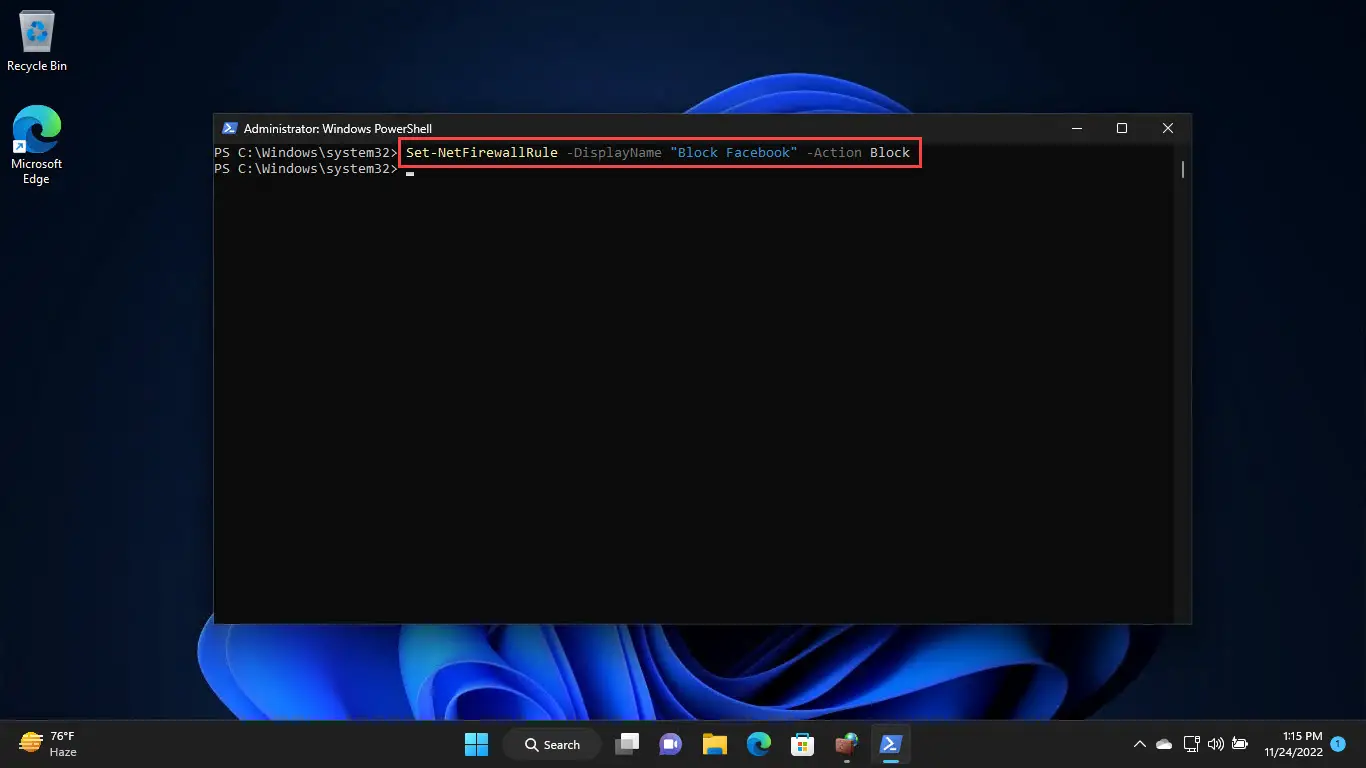This screenshot has width=1366, height=768.
Task: Click the PowerShell window vertical scrollbar
Action: pos(1183,169)
